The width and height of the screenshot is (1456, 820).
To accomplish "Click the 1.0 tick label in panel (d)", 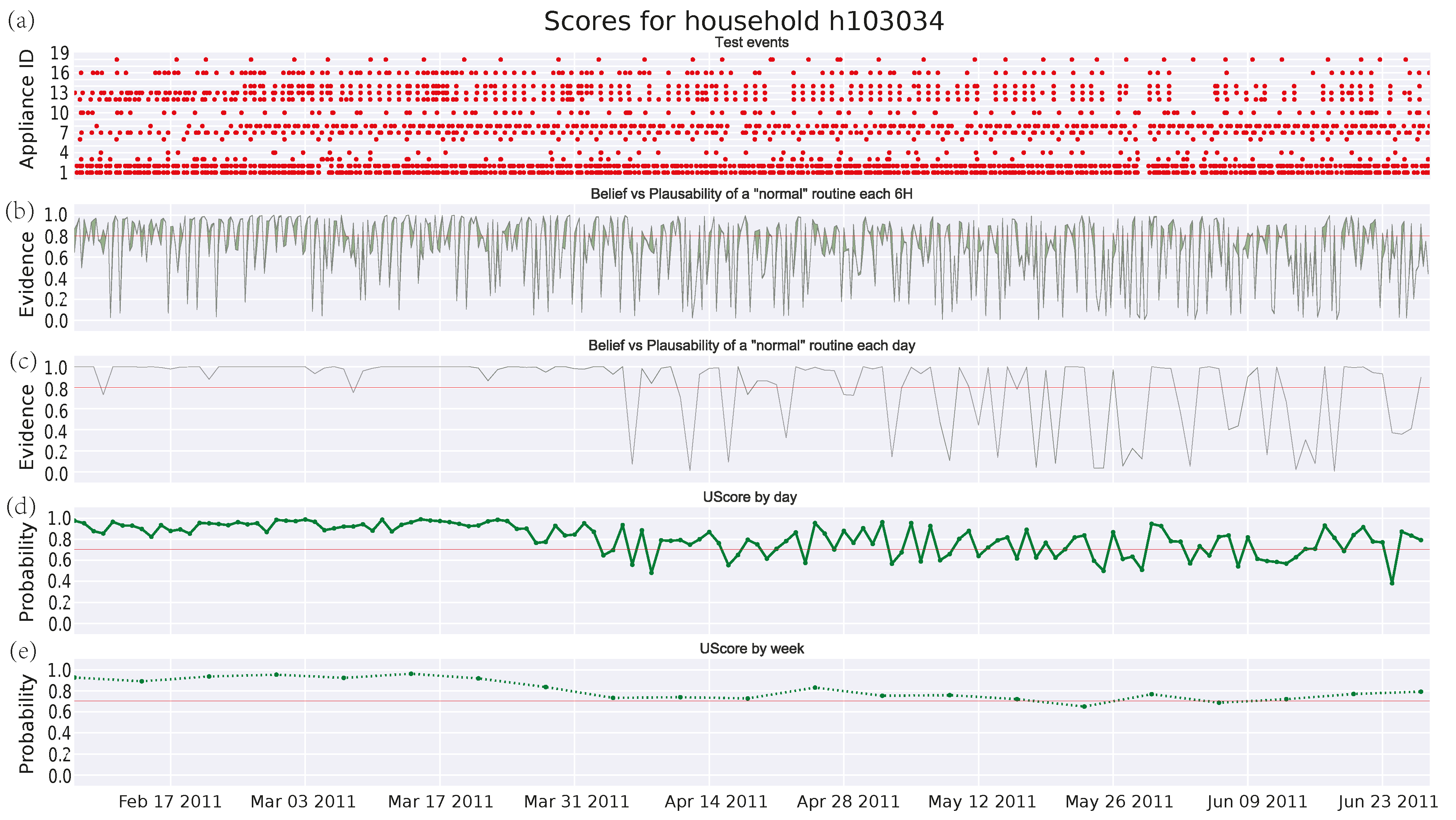I will pos(59,518).
